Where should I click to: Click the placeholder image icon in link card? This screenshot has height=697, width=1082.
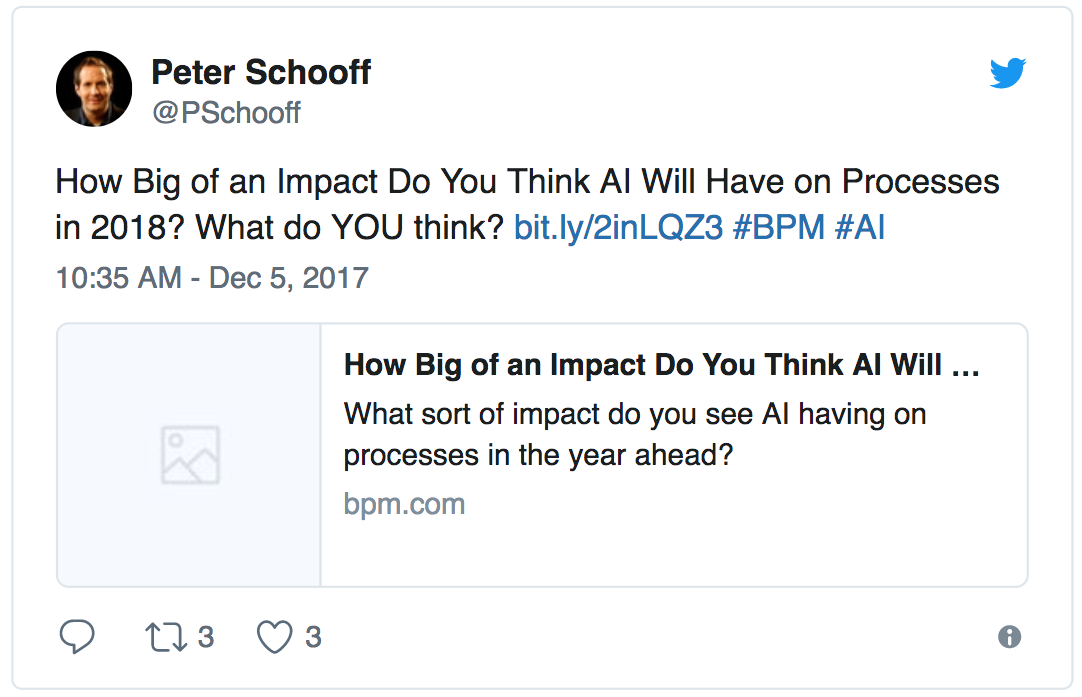(190, 455)
